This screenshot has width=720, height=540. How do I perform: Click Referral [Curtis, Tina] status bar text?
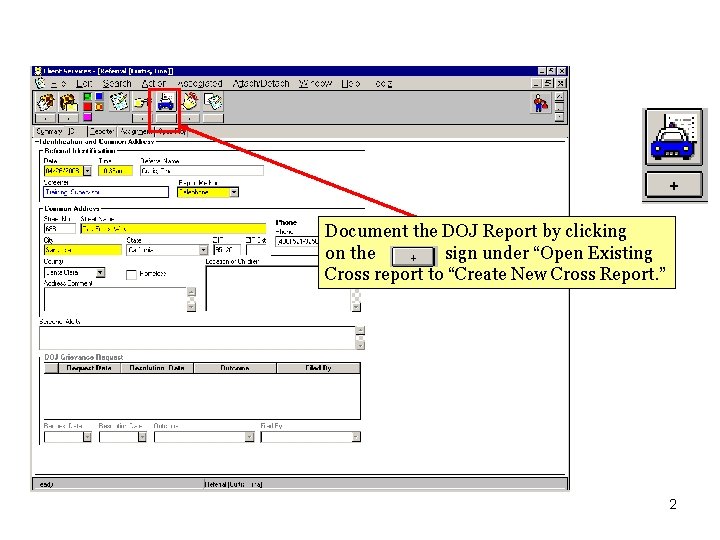(x=234, y=484)
